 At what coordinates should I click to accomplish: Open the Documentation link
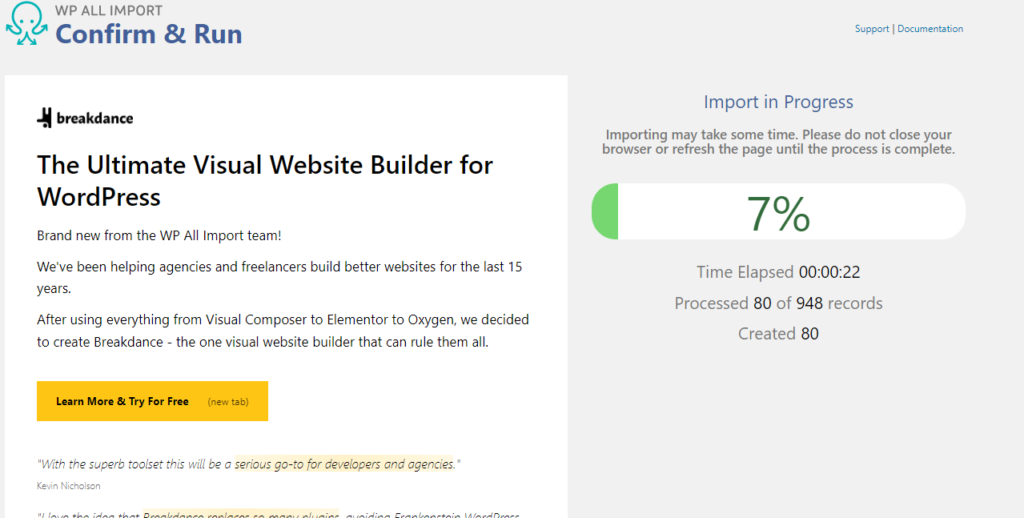tap(930, 29)
